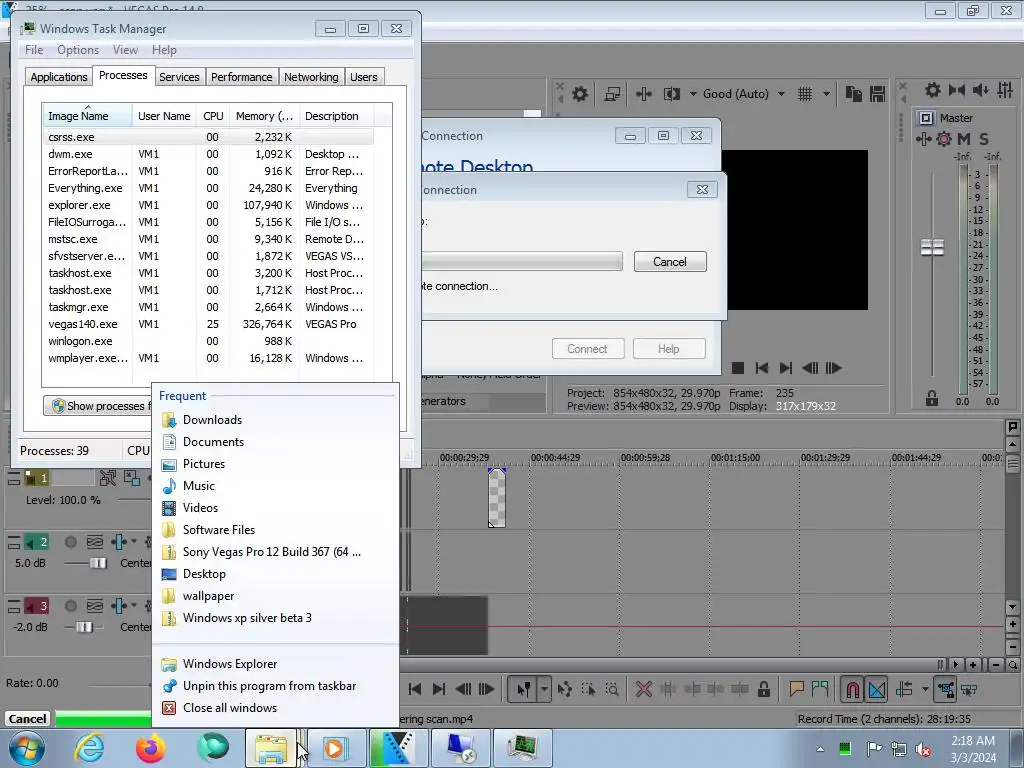Copy snapshot to clipboard icon in preview
Image resolution: width=1024 pixels, height=768 pixels.
point(853,94)
